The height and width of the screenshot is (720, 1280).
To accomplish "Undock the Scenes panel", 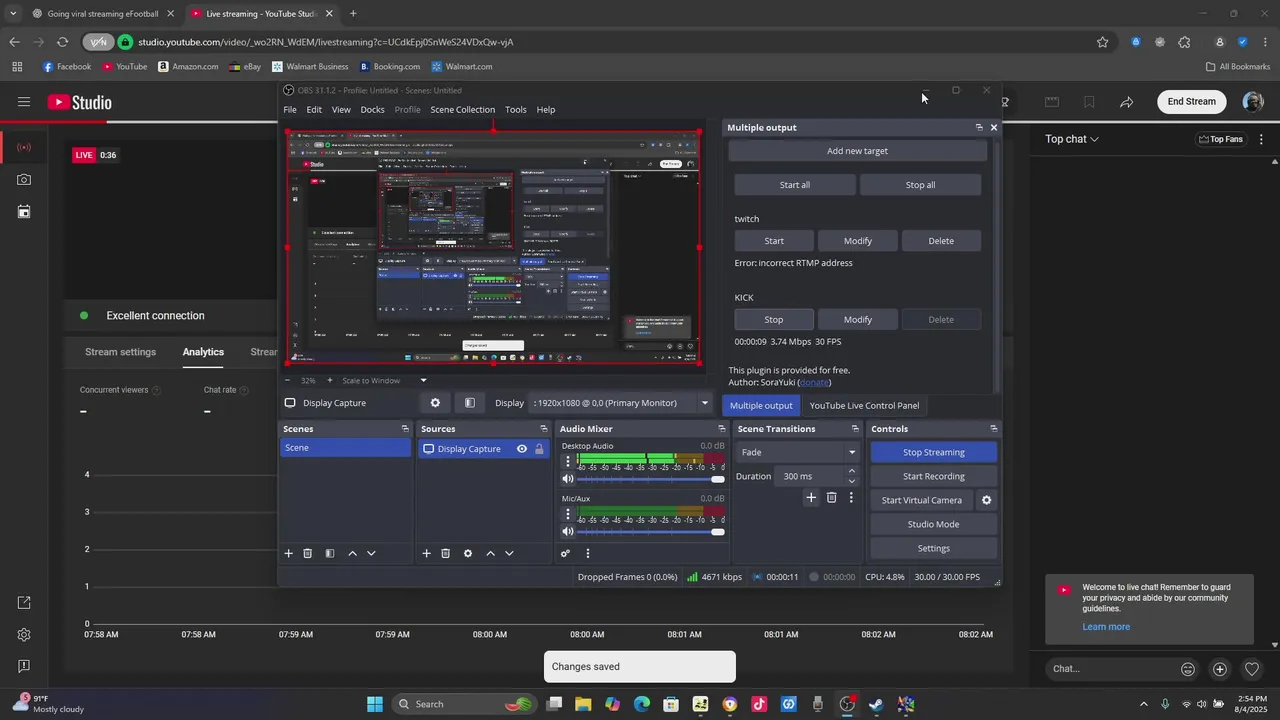I will pos(405,429).
